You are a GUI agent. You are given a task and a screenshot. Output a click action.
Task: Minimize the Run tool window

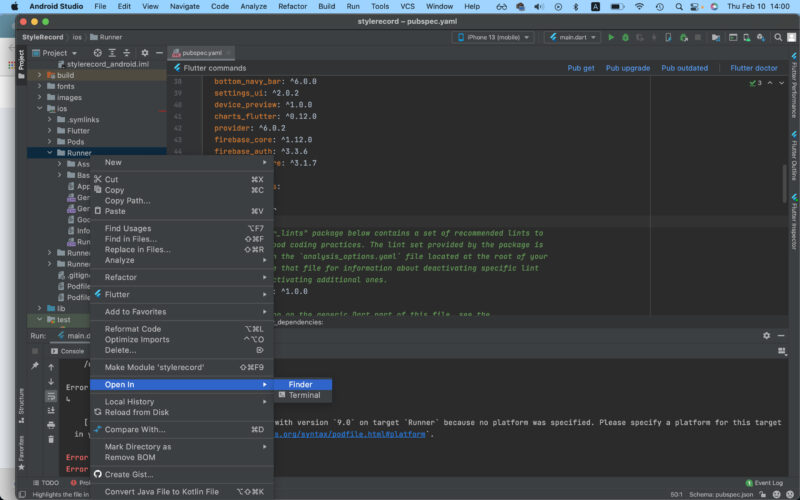[781, 335]
